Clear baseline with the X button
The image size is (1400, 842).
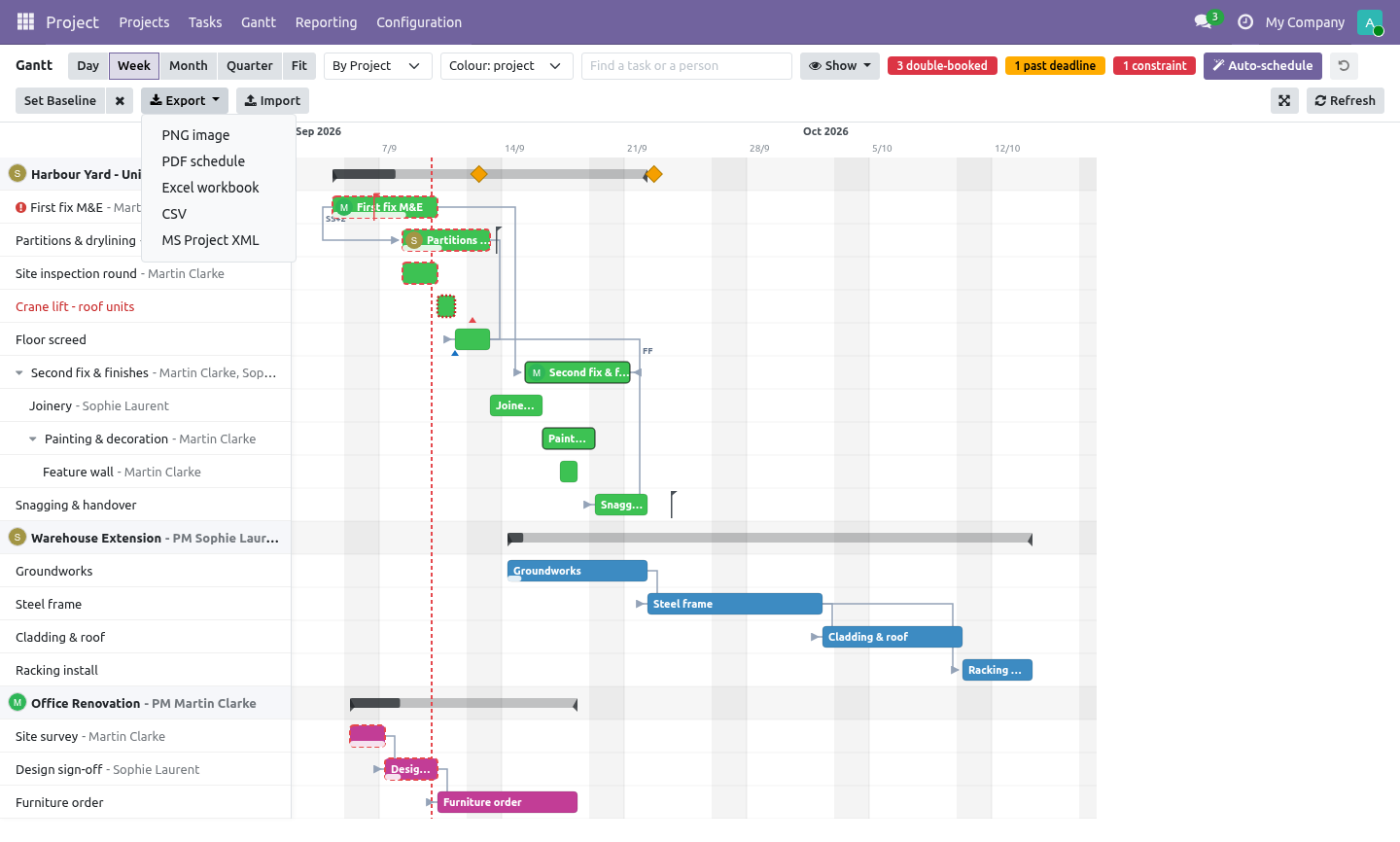(120, 101)
